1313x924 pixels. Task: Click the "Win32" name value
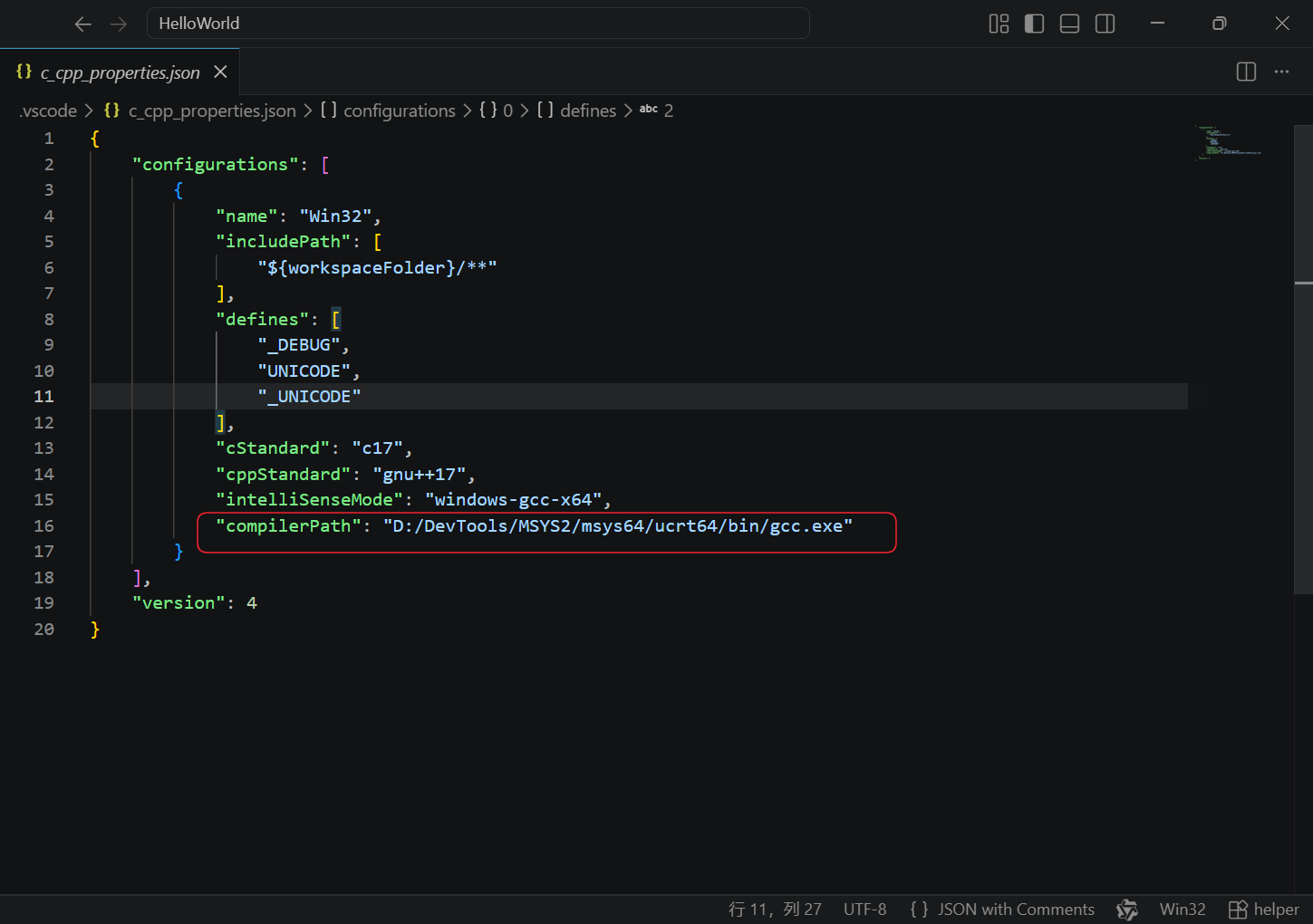click(x=335, y=217)
